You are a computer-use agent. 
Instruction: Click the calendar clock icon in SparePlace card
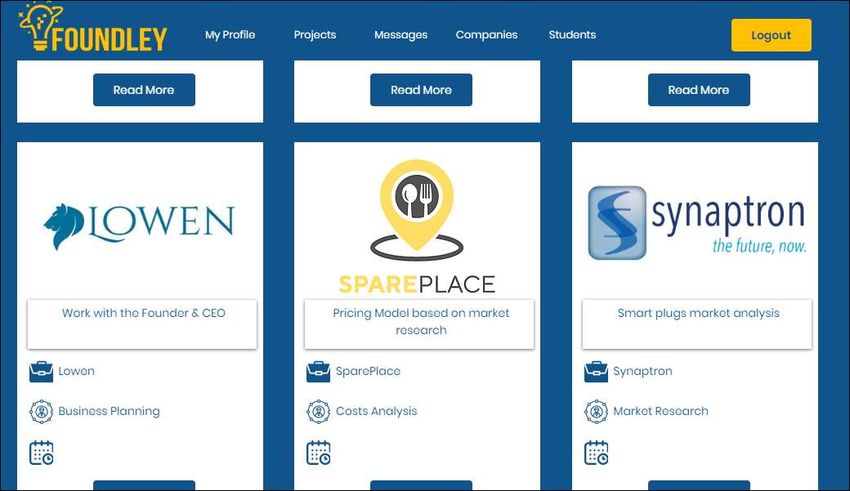click(x=318, y=453)
